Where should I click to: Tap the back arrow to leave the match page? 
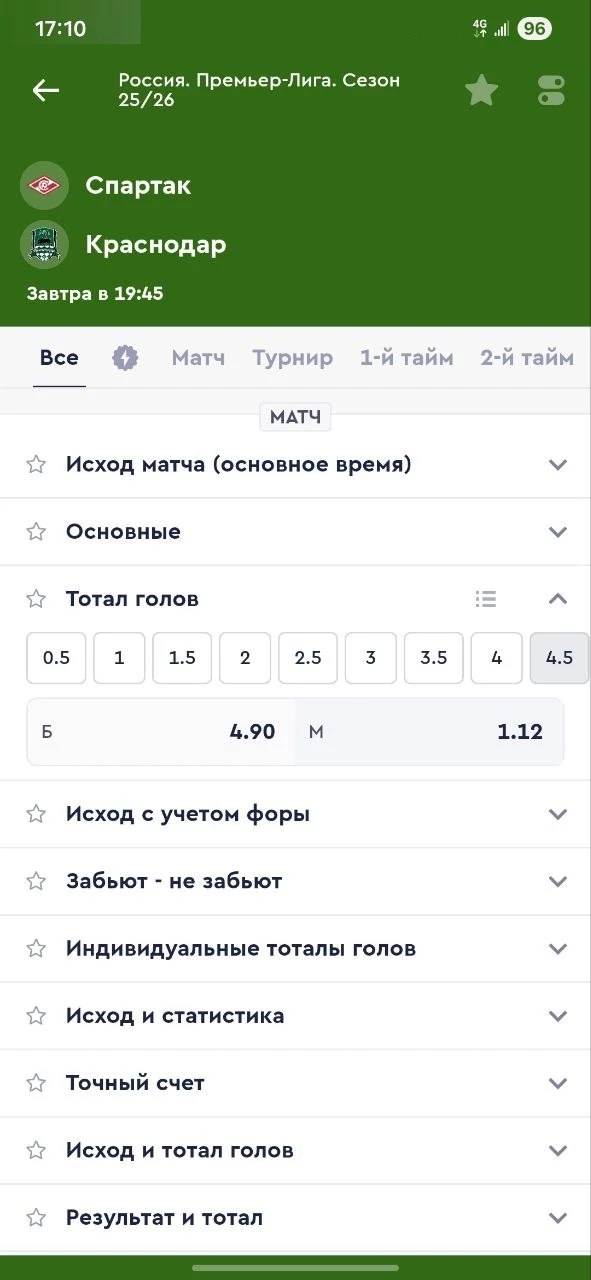(x=45, y=90)
